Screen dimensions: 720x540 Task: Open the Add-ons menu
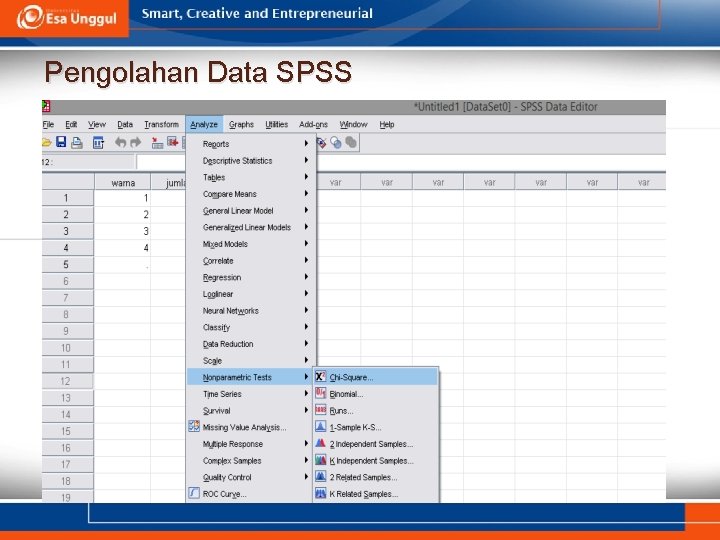314,124
